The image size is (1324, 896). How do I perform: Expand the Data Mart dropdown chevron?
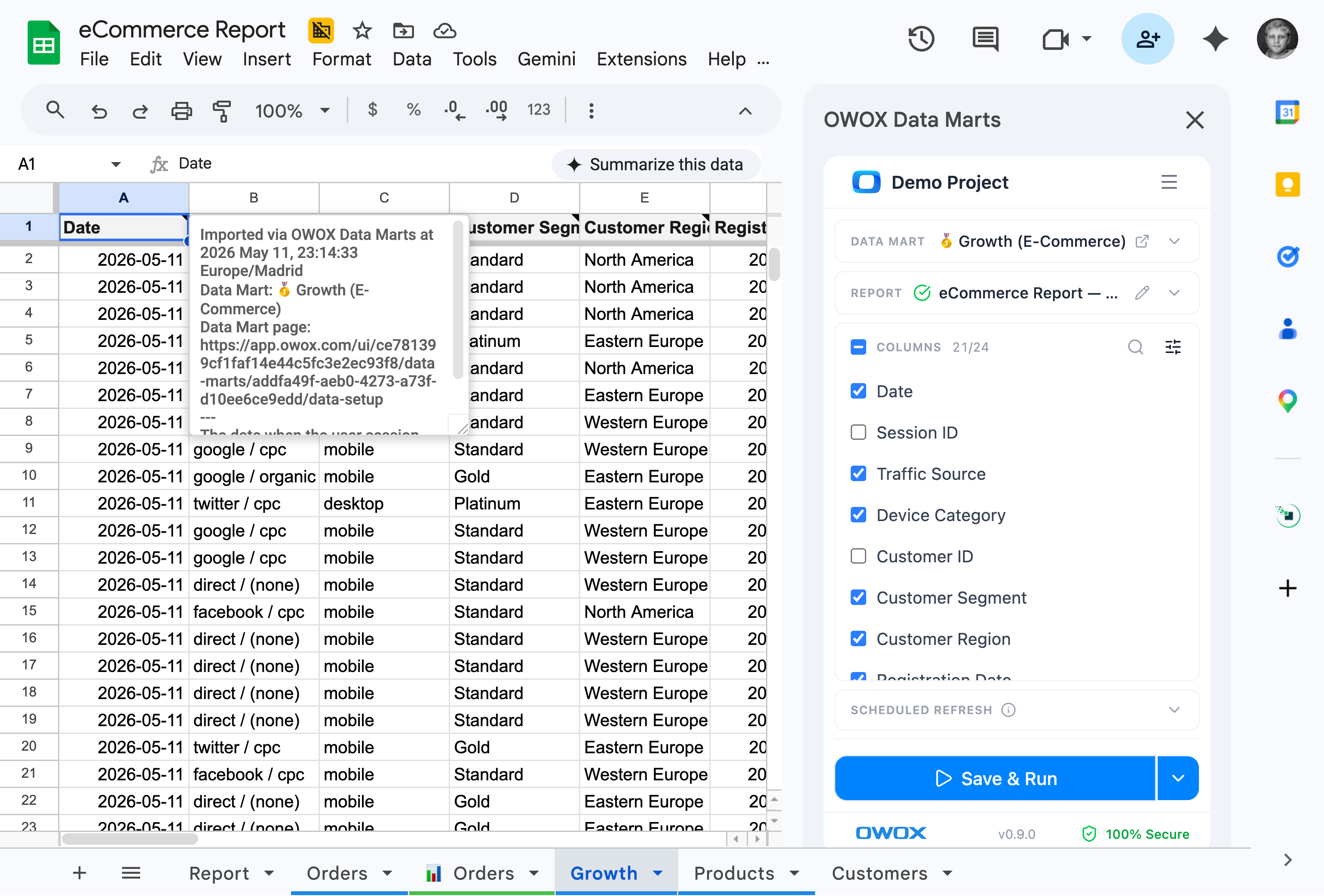click(x=1174, y=241)
